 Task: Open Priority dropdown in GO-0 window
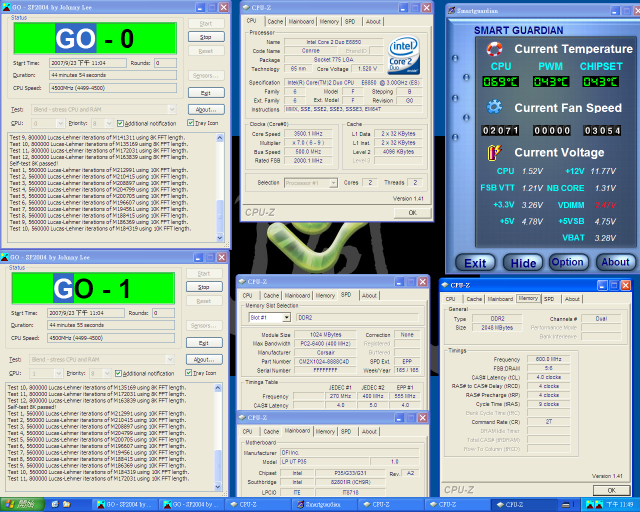tap(109, 123)
